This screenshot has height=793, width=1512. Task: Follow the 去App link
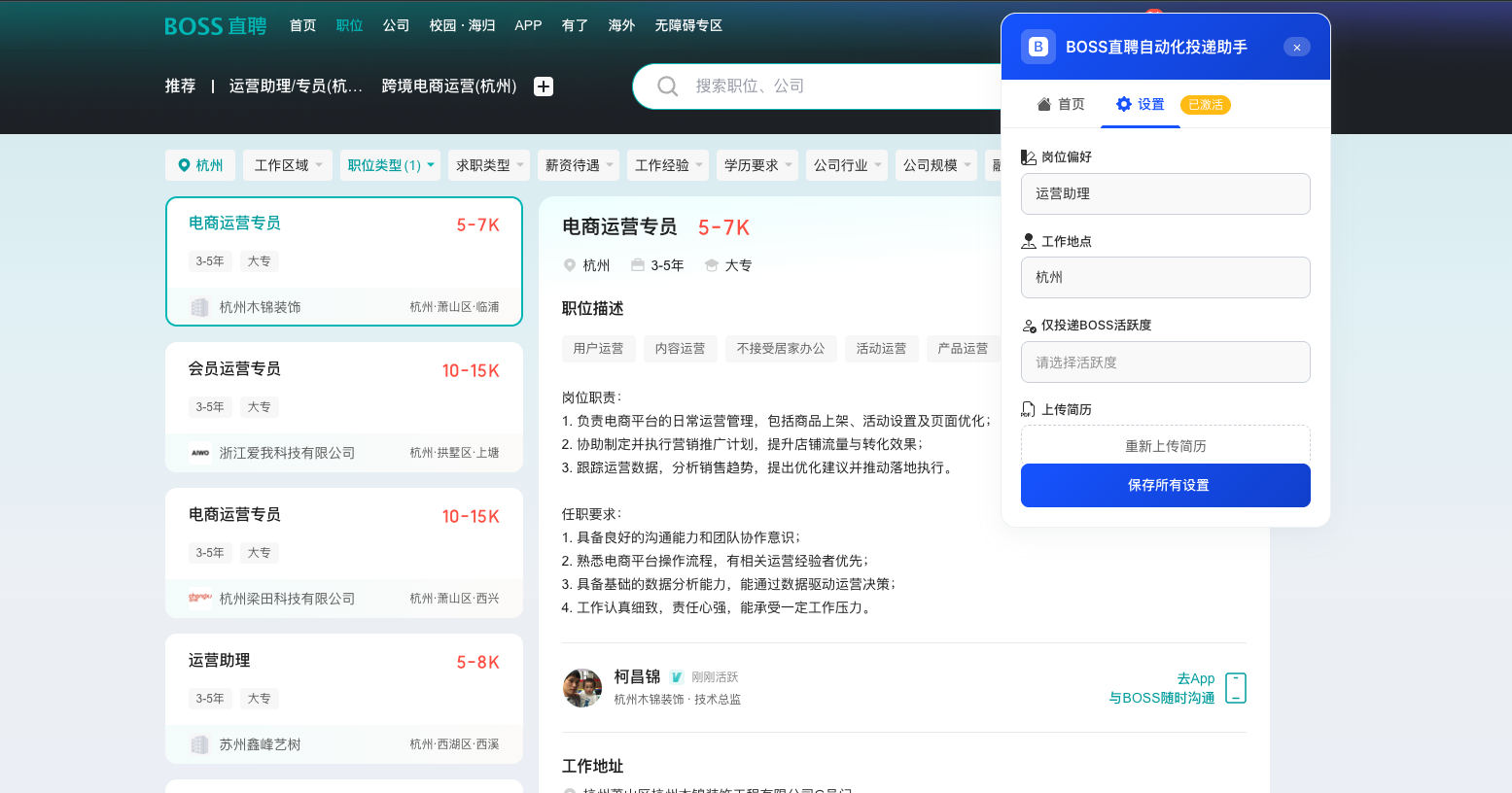[x=1196, y=678]
